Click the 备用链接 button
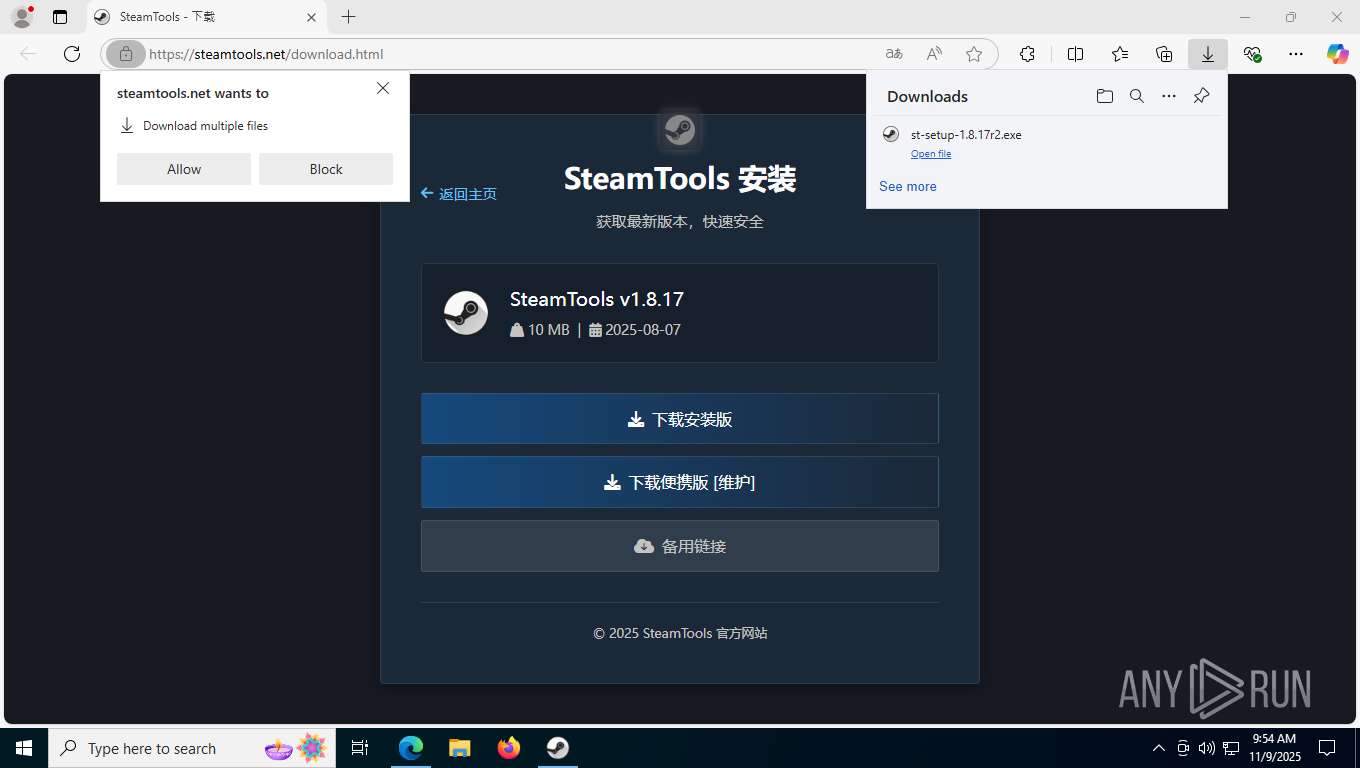This screenshot has width=1360, height=768. (680, 546)
